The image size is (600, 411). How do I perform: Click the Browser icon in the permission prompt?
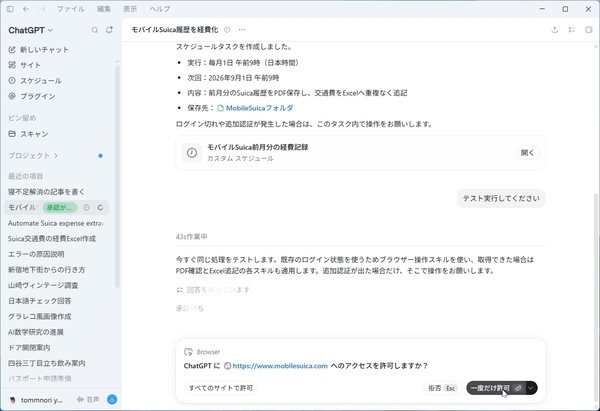click(188, 352)
